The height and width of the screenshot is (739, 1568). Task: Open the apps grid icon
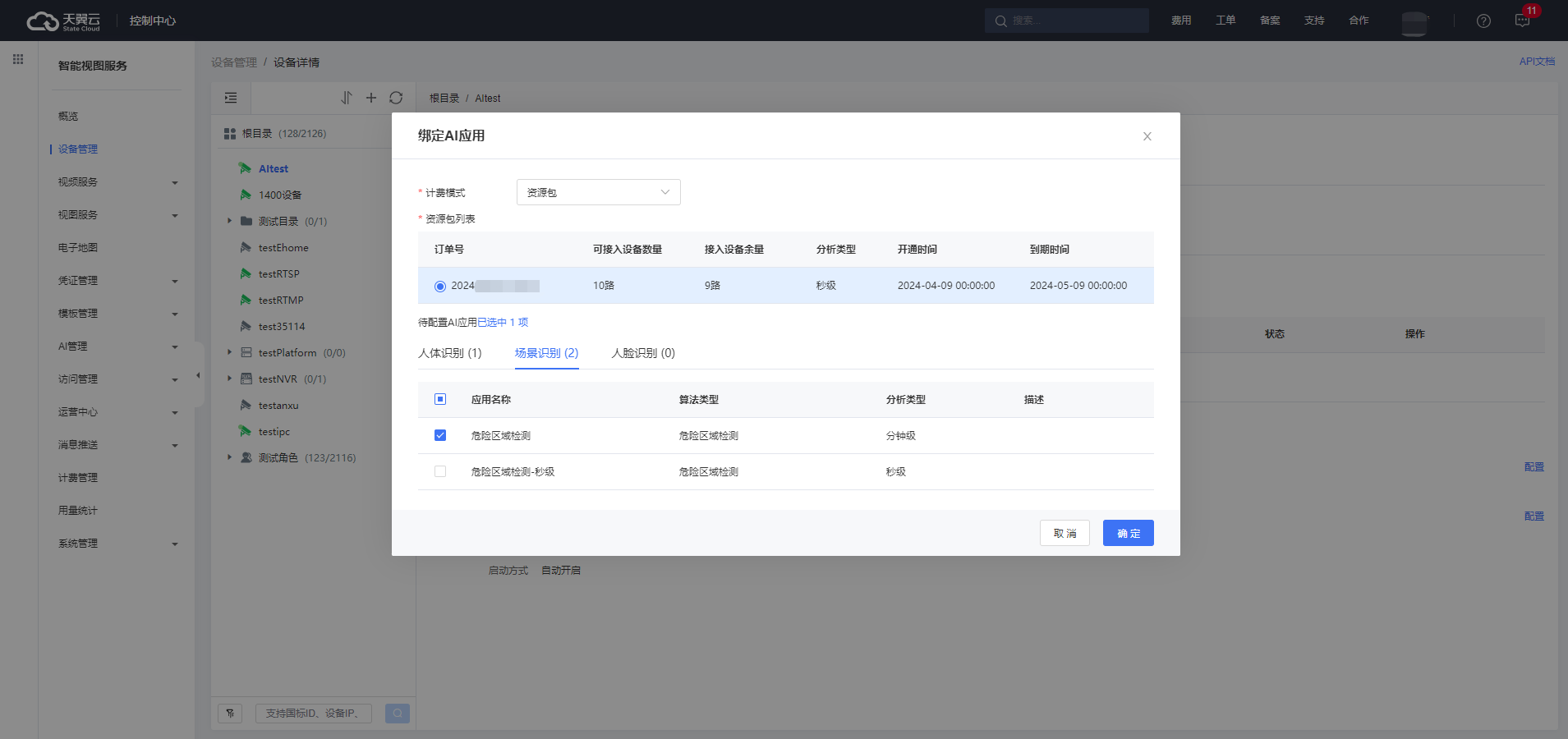[18, 59]
